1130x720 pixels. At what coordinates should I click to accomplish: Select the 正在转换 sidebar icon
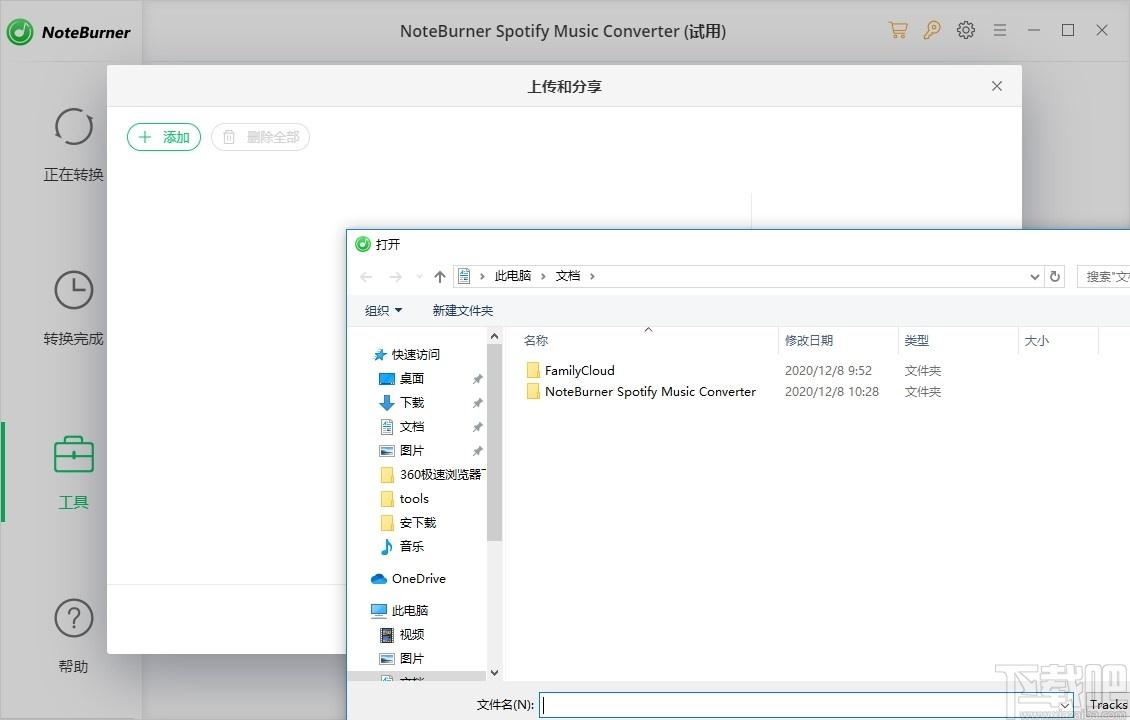point(73,128)
